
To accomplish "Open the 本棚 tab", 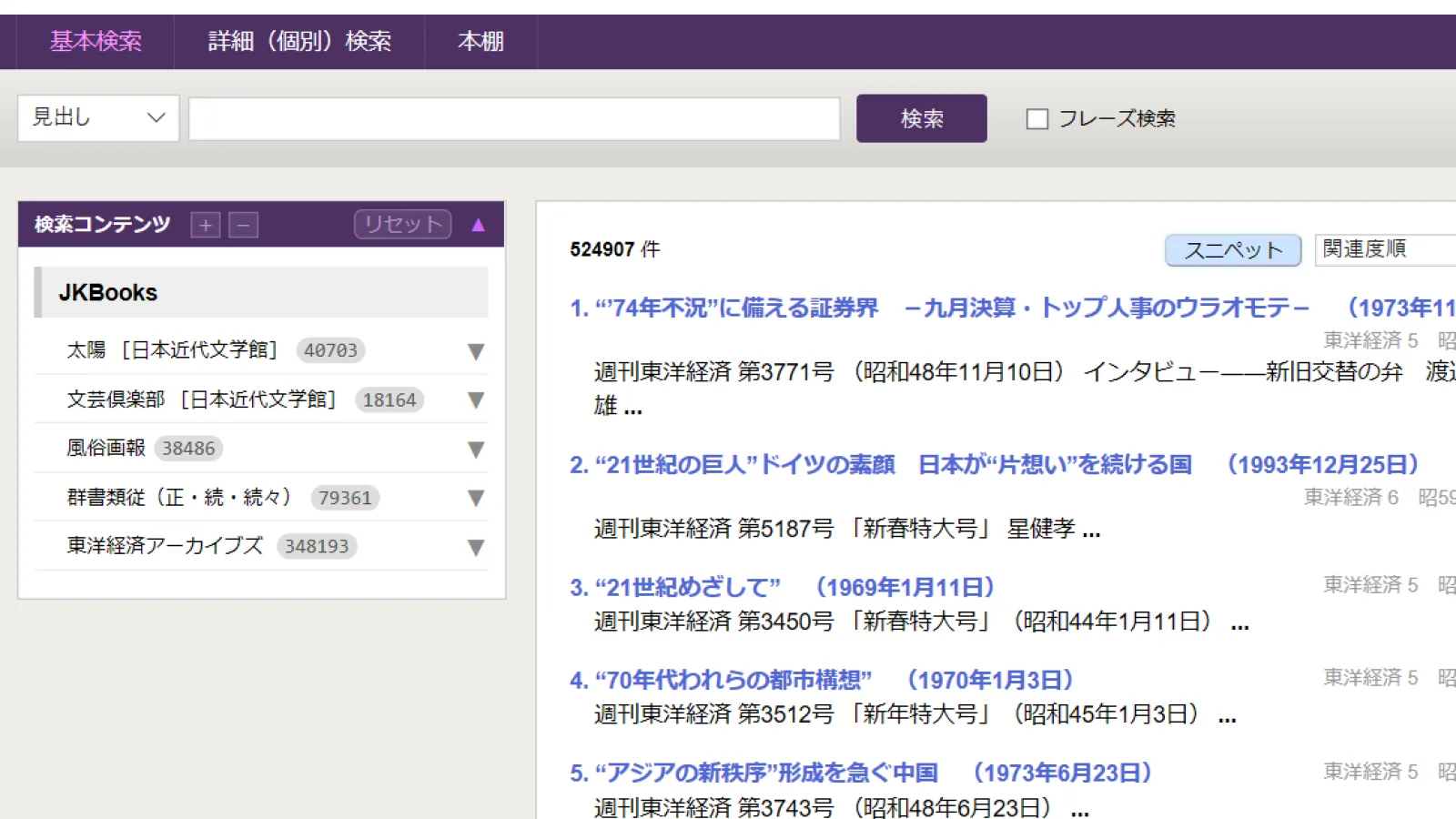I will point(480,41).
